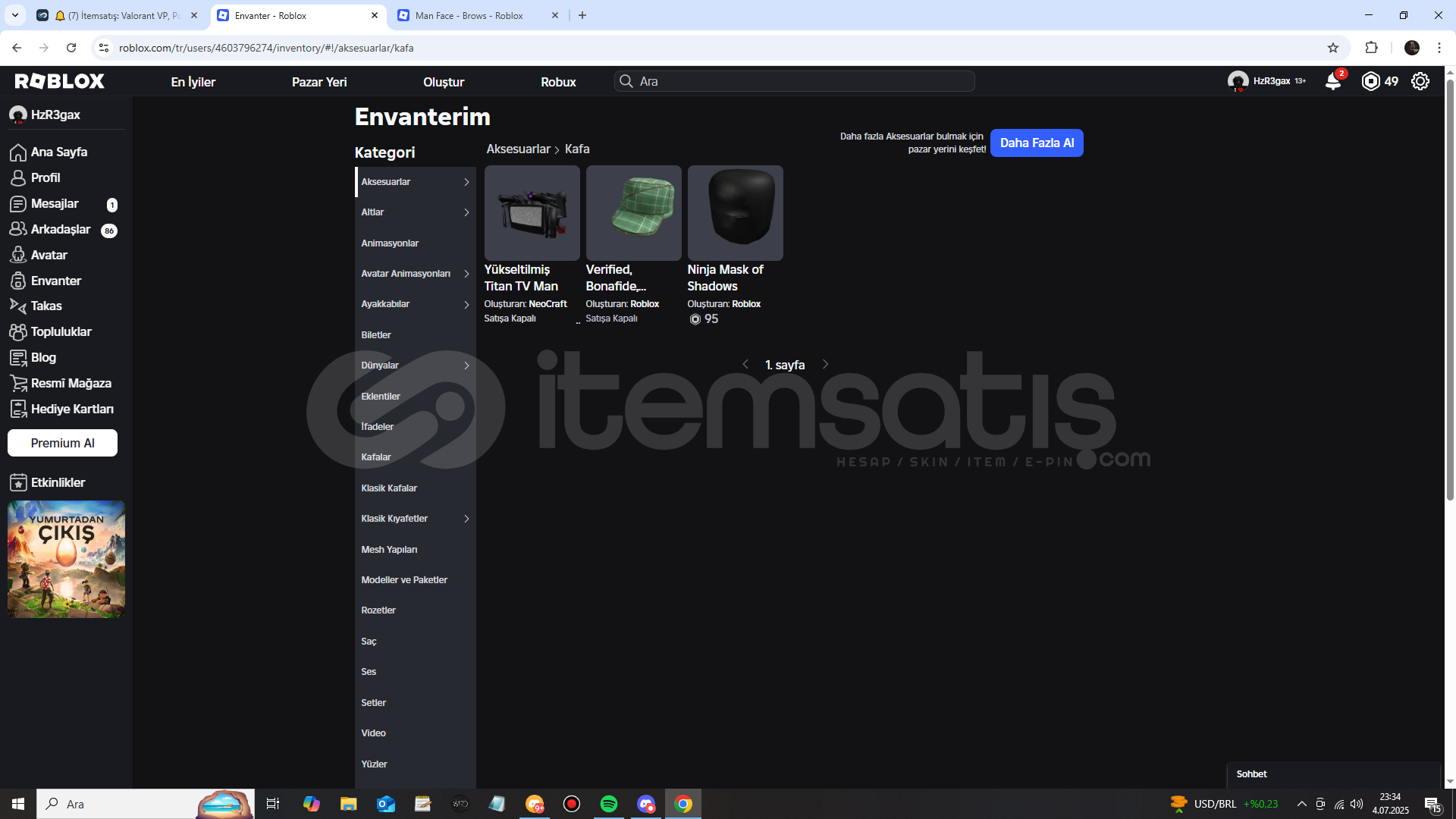
Task: Open notifications bell icon
Action: pyautogui.click(x=1332, y=81)
